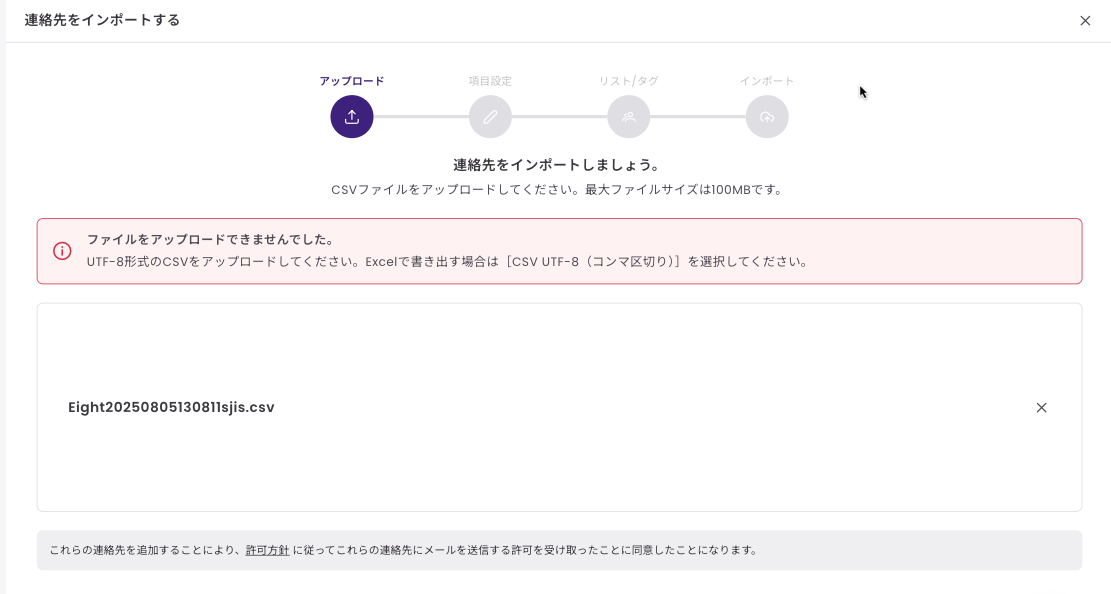Remove the Eight20250805130811sjis.csv file

tap(1042, 408)
